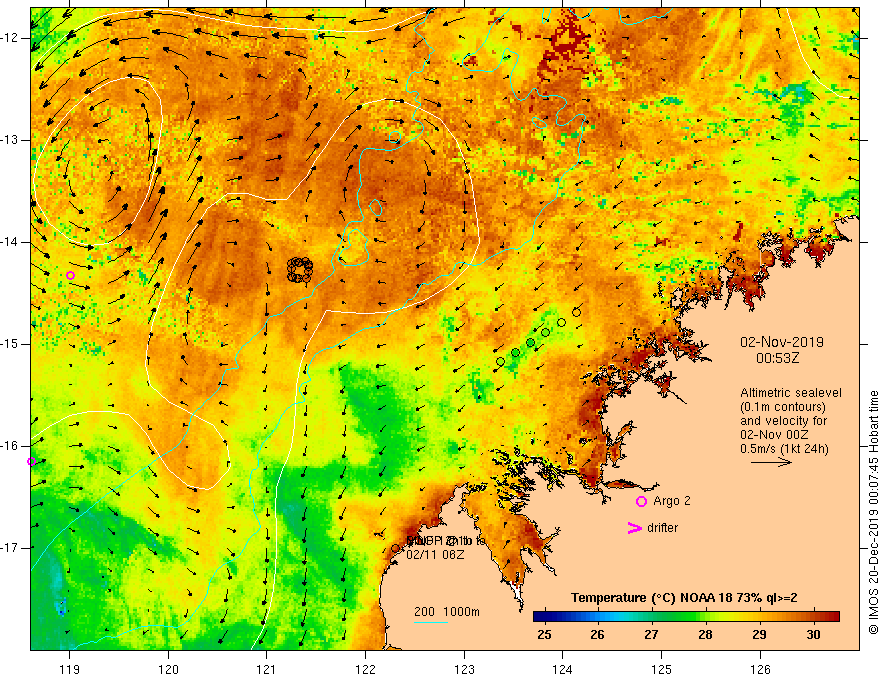Screen dimensions: 880x680
Task: Click latitude axis label -17
Action: [11, 548]
